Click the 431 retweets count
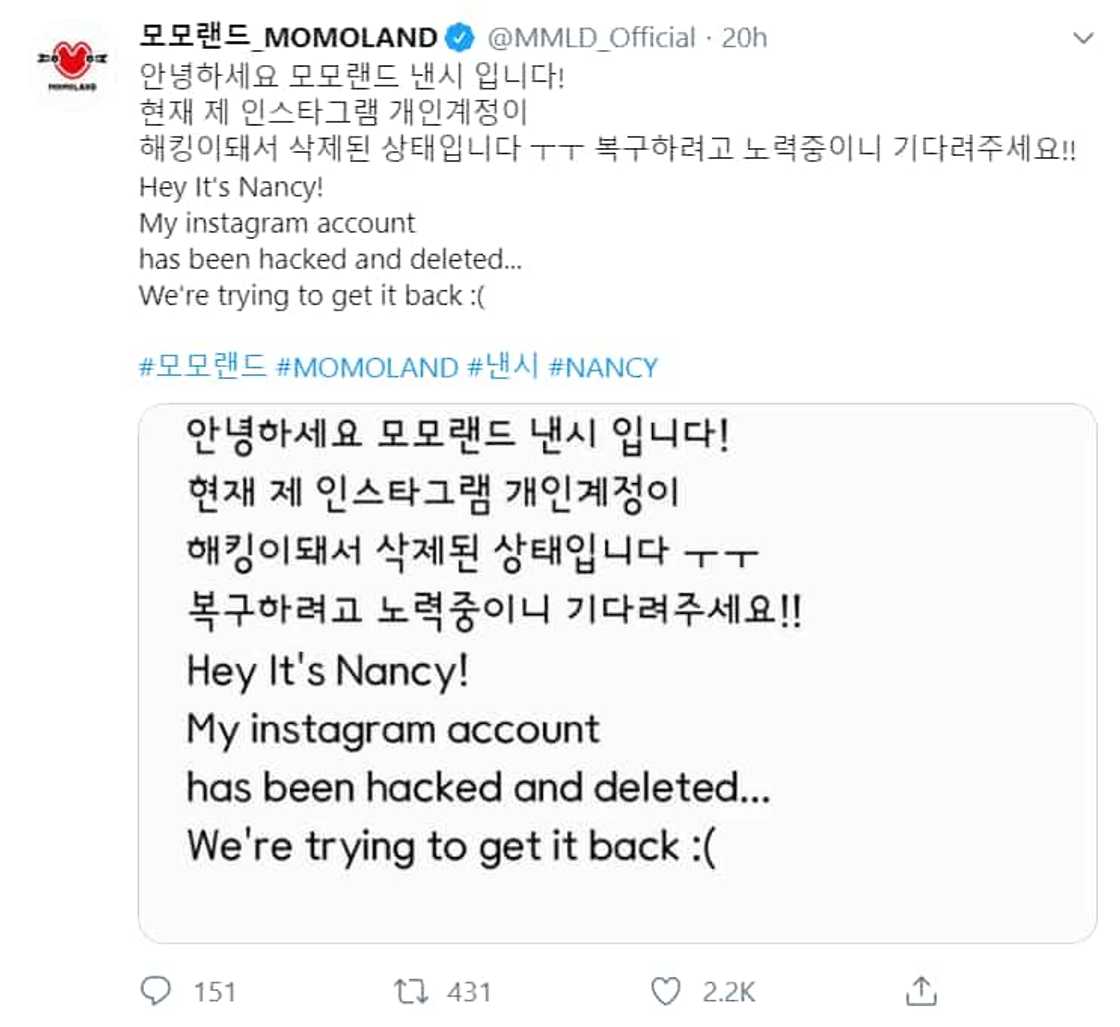The image size is (1120, 1027). click(x=469, y=991)
